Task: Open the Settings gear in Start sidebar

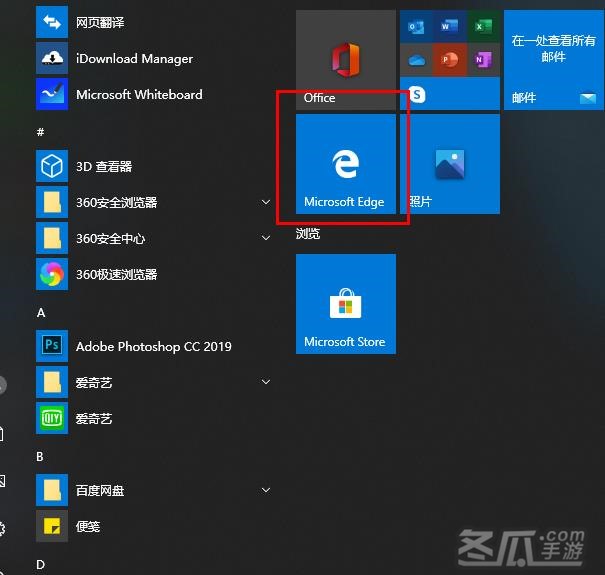Action: (x=2, y=529)
